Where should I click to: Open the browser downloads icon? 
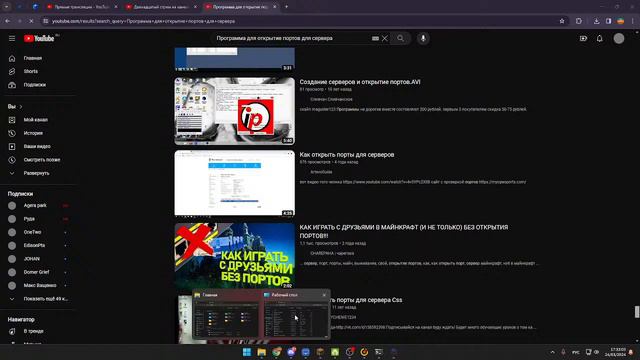(596, 21)
